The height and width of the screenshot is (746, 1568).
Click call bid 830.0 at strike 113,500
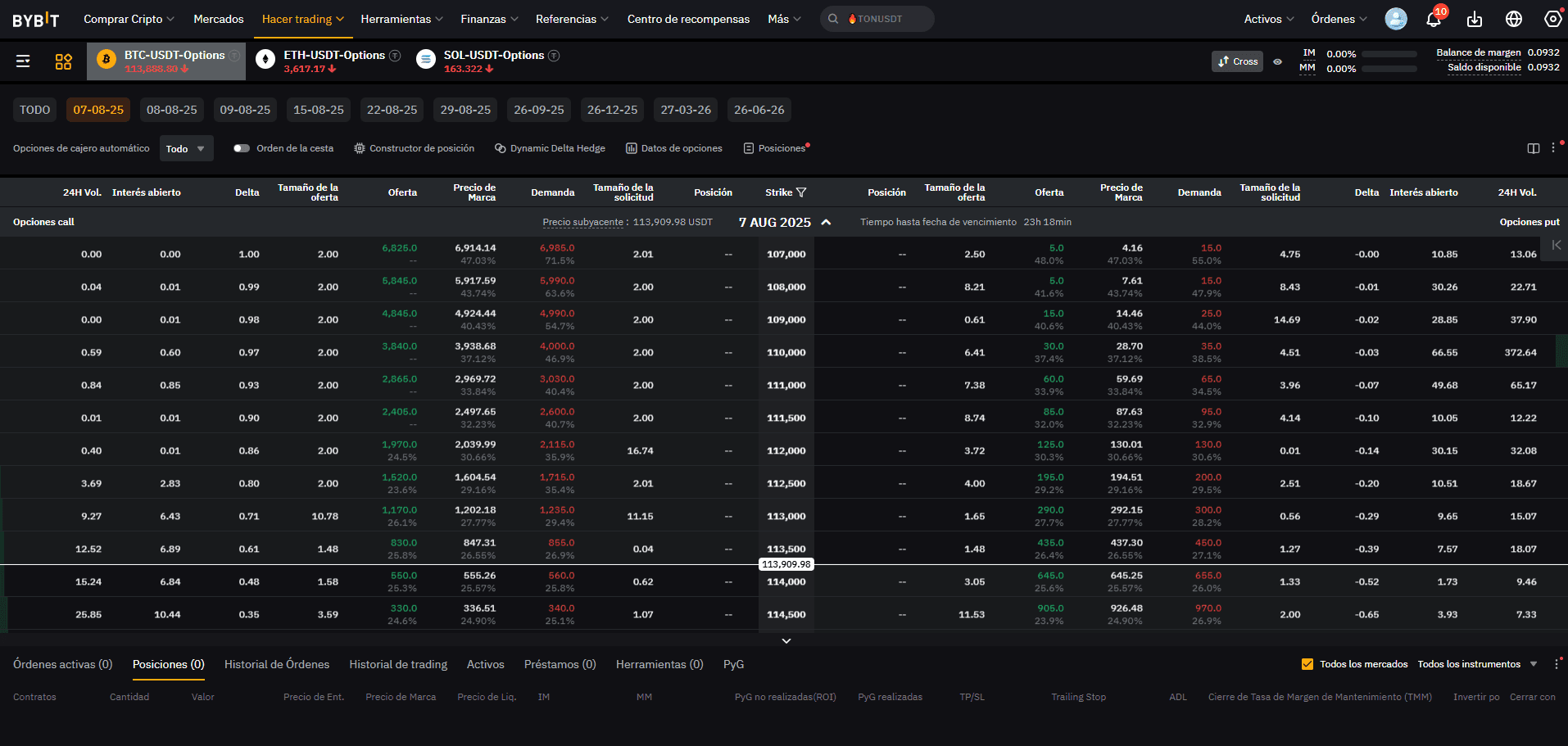coord(404,542)
